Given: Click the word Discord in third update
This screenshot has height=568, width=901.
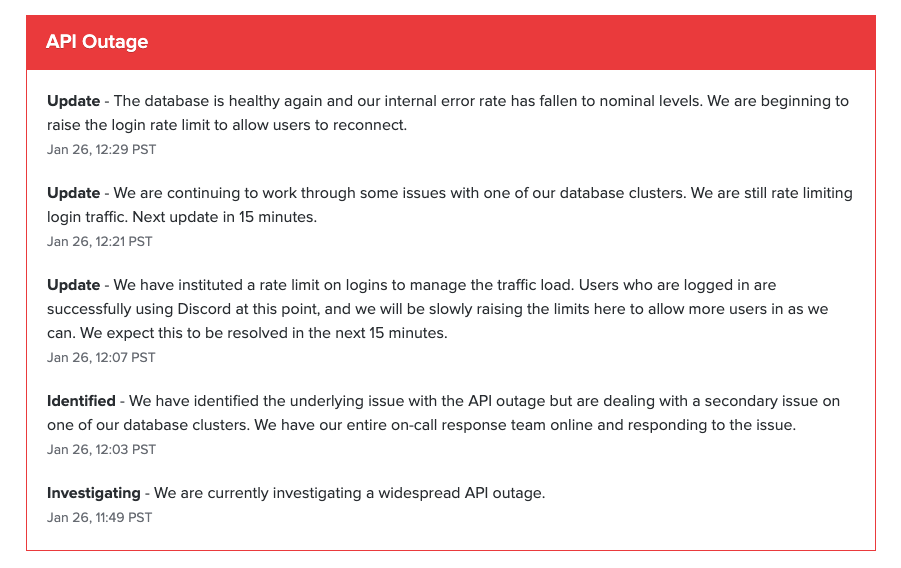Looking at the screenshot, I should (x=204, y=309).
